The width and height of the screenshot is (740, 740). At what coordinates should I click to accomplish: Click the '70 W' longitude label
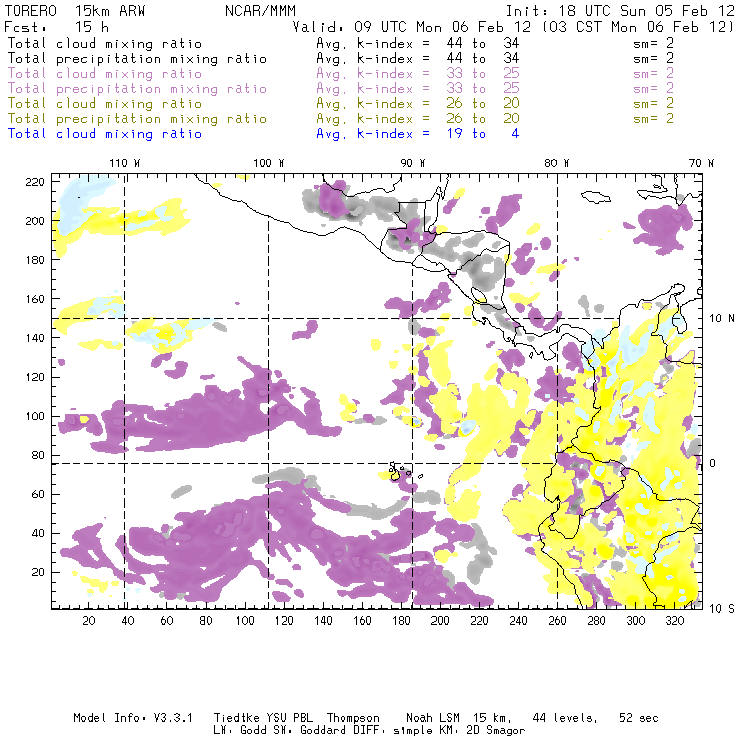click(701, 163)
